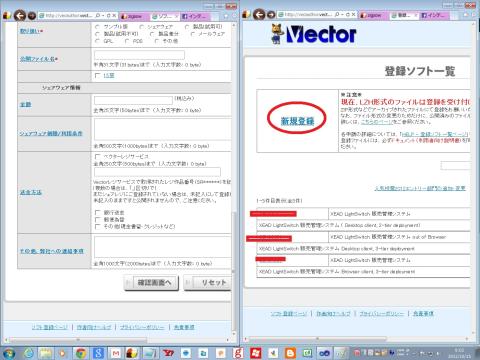Select the PDS radio option
The image size is (480, 360).
pos(127,41)
